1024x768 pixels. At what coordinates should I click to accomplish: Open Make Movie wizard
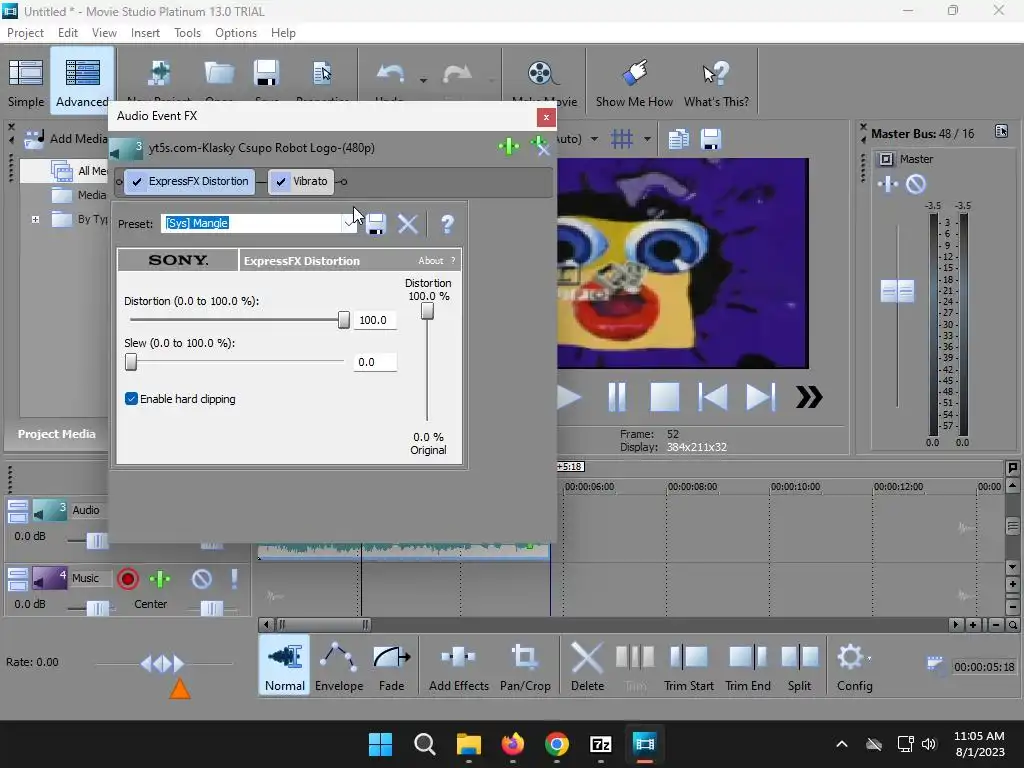[x=543, y=81]
